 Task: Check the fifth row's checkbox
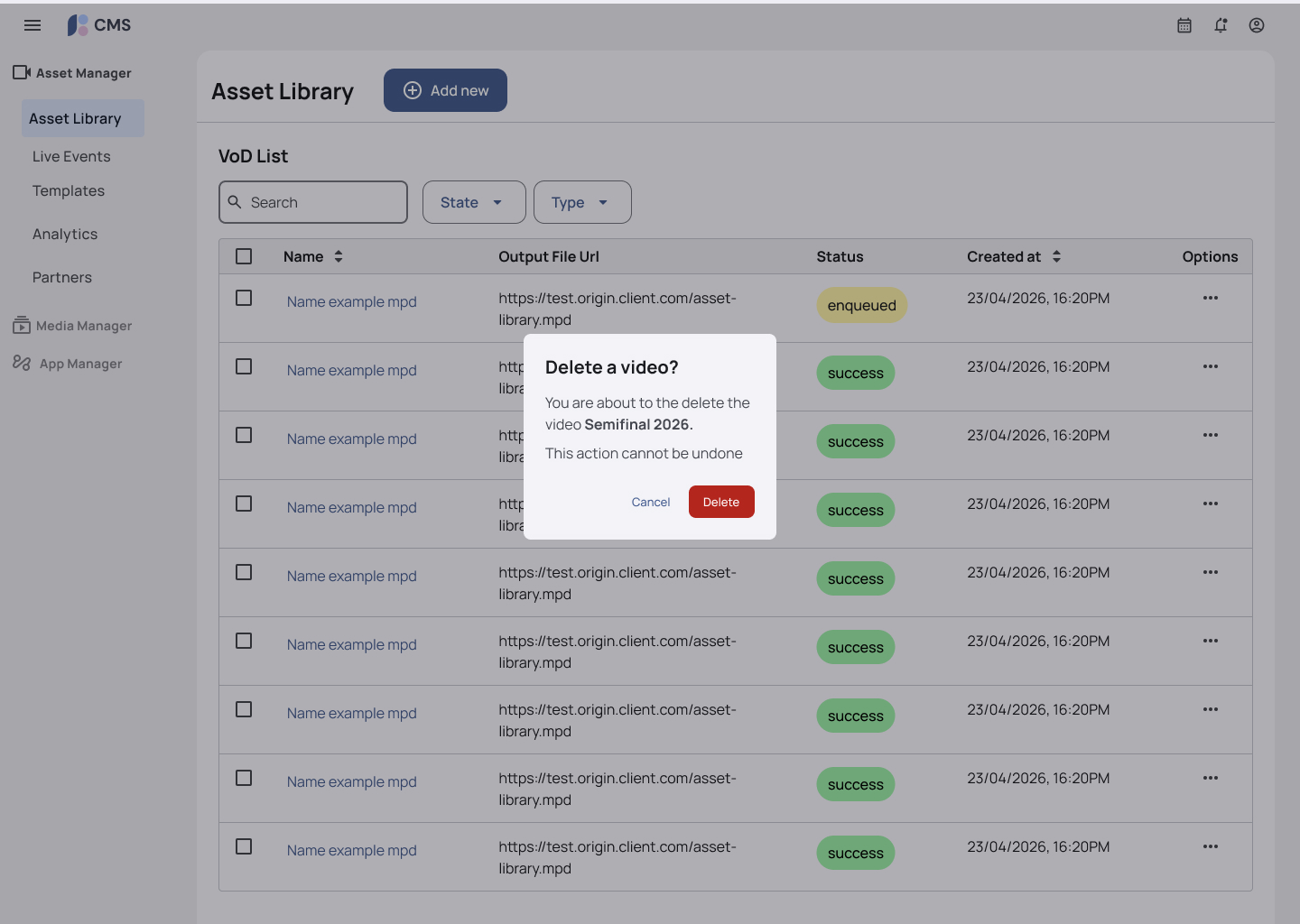[244, 572]
